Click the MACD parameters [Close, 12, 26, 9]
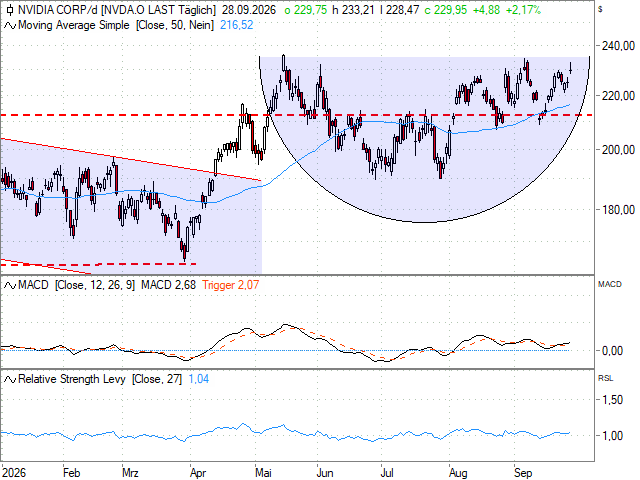The width and height of the screenshot is (640, 480). 95,285
